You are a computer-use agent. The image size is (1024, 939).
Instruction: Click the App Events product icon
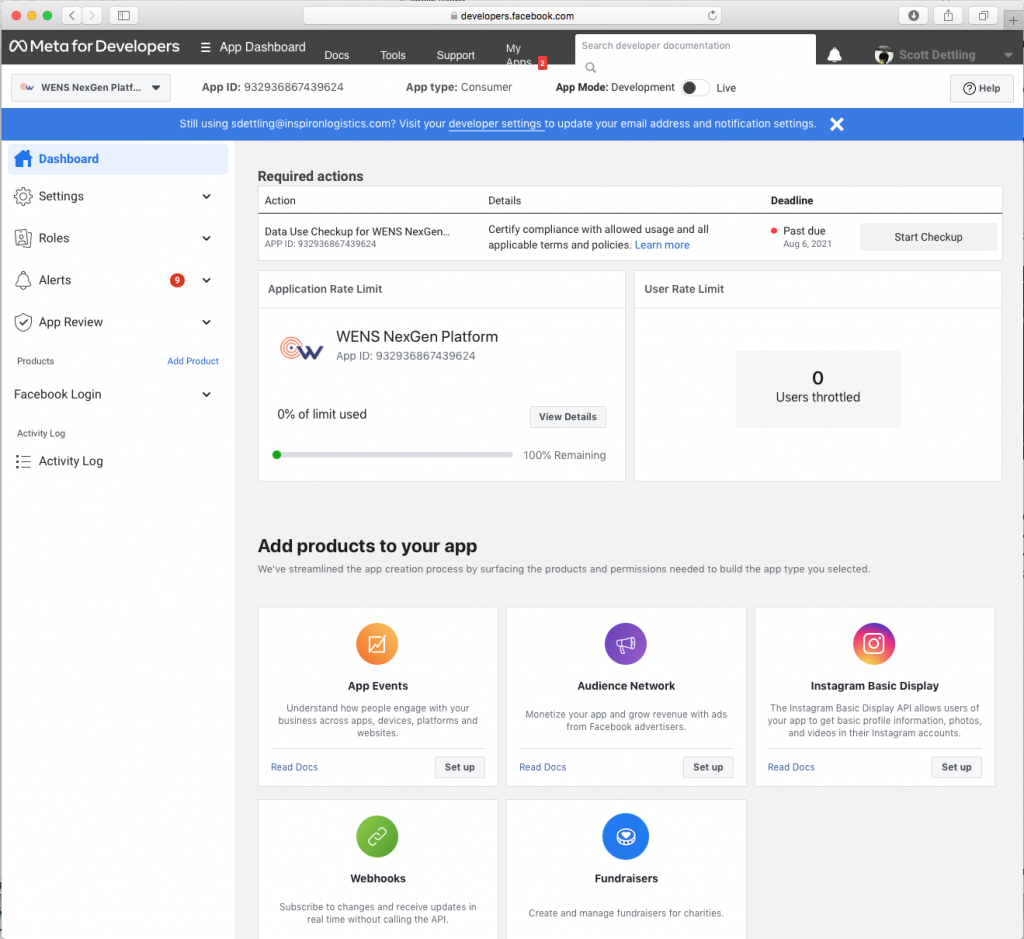pos(377,644)
